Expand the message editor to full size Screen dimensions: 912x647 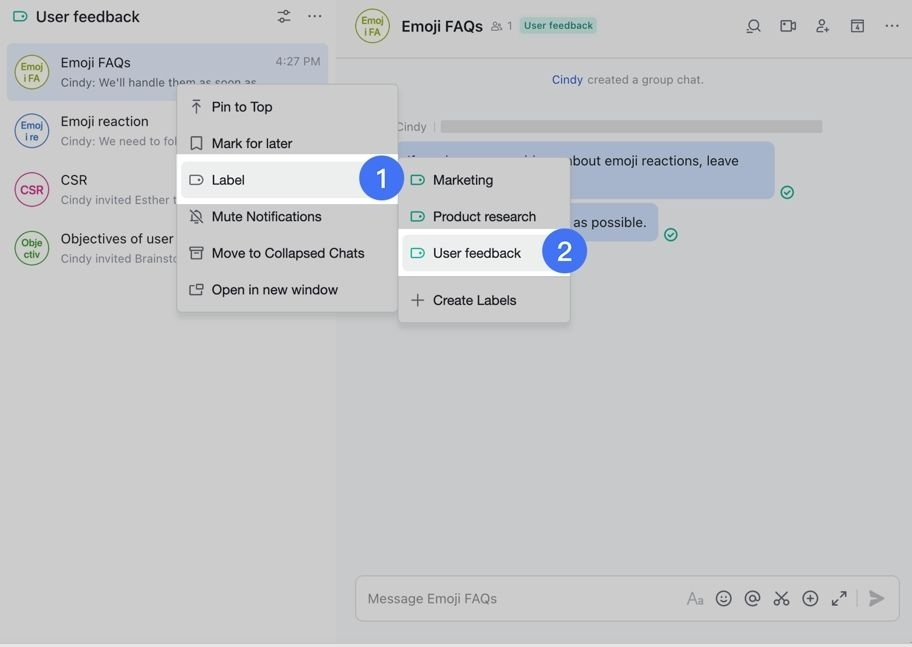click(x=839, y=598)
